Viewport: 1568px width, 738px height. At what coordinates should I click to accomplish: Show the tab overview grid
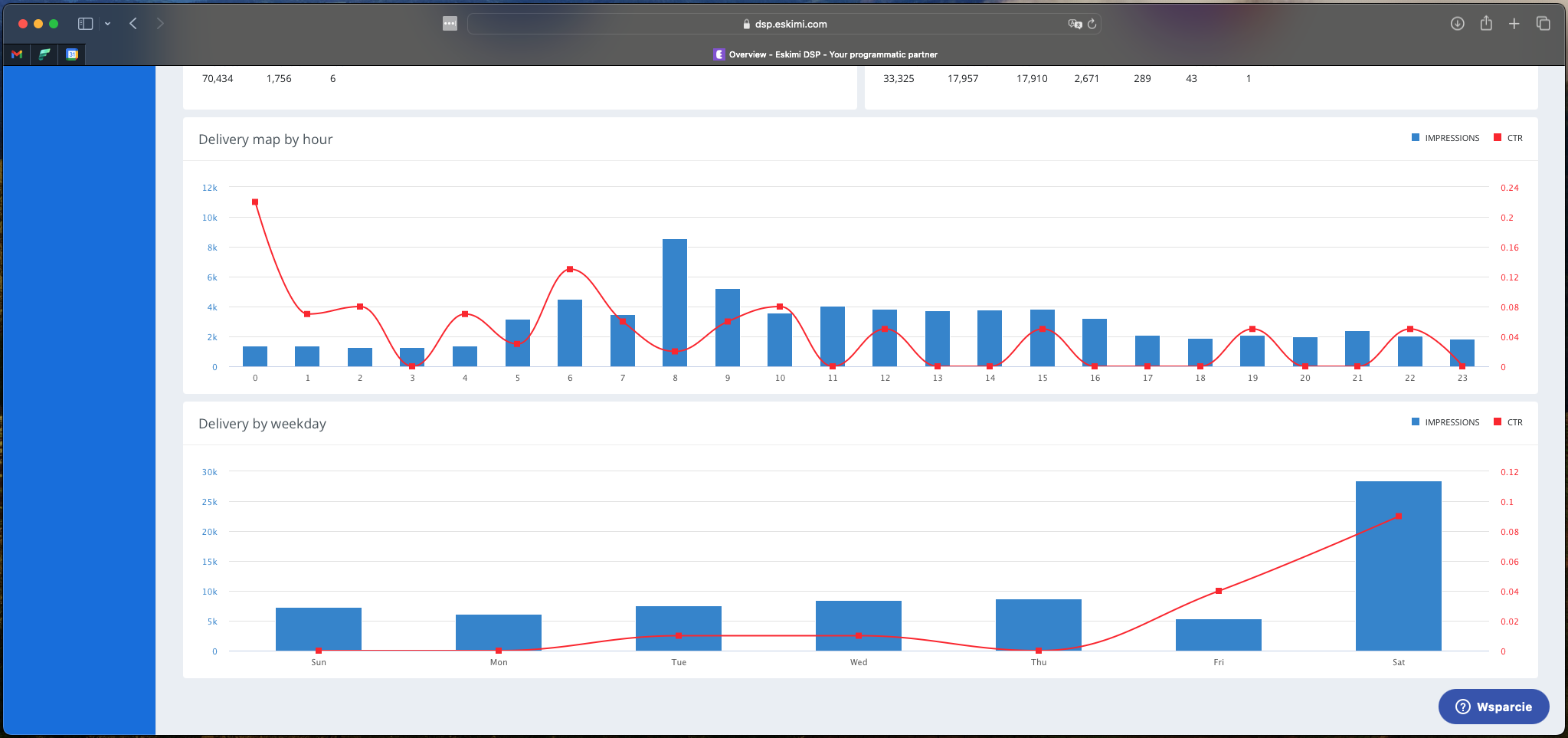(1543, 24)
